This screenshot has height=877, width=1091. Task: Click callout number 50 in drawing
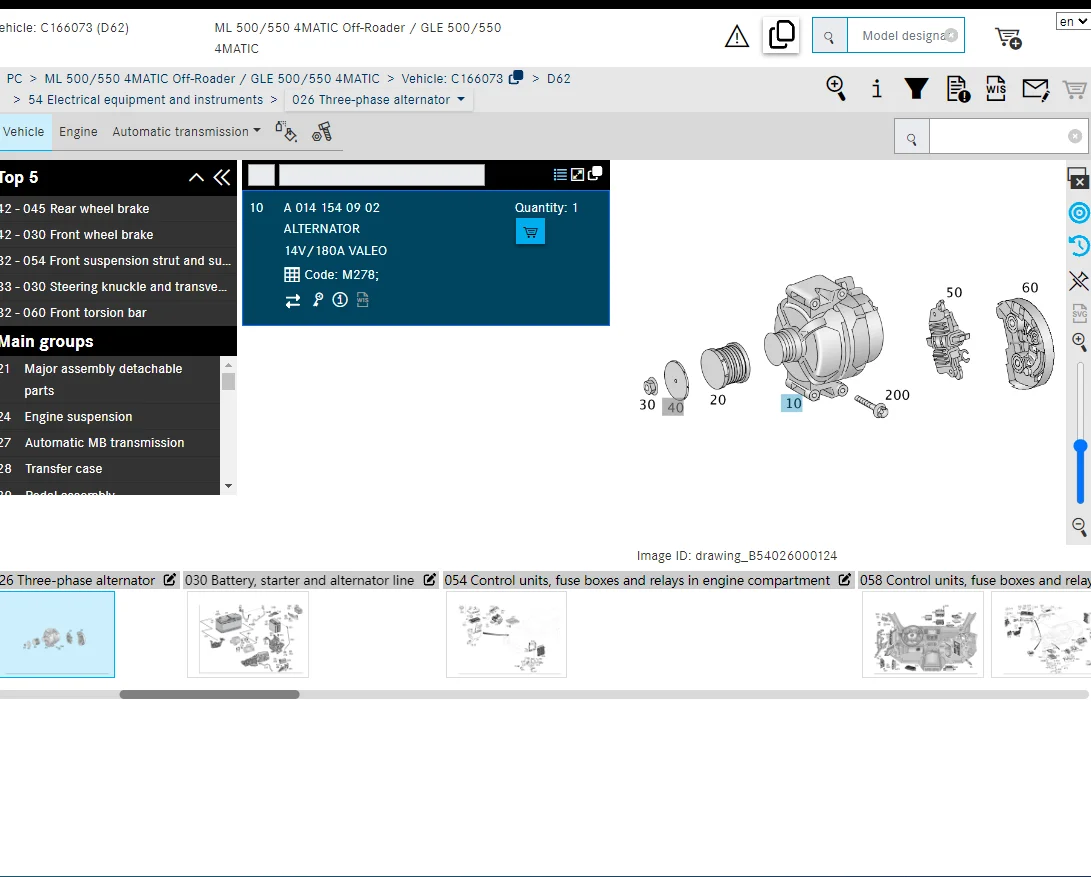tap(954, 292)
